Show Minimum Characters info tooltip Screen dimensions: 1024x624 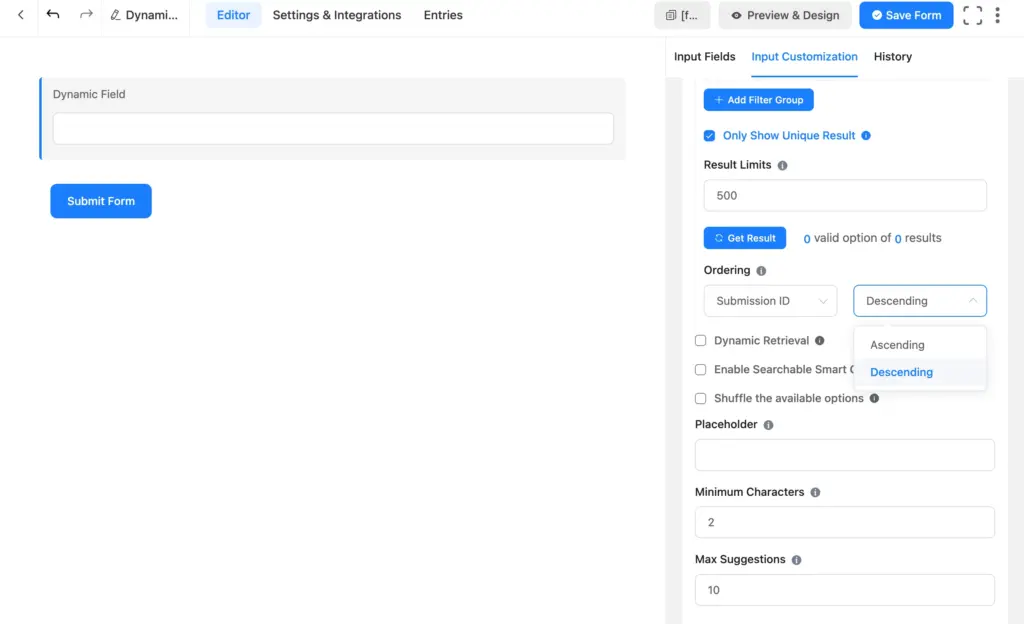click(815, 492)
